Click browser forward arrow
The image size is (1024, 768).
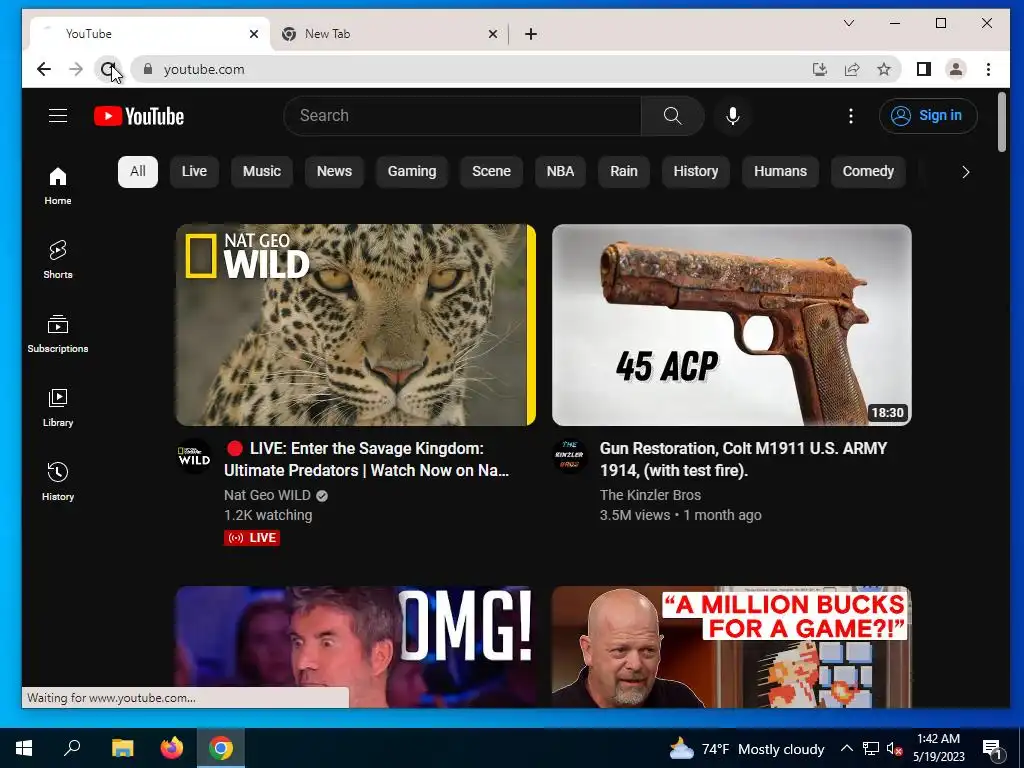(76, 69)
